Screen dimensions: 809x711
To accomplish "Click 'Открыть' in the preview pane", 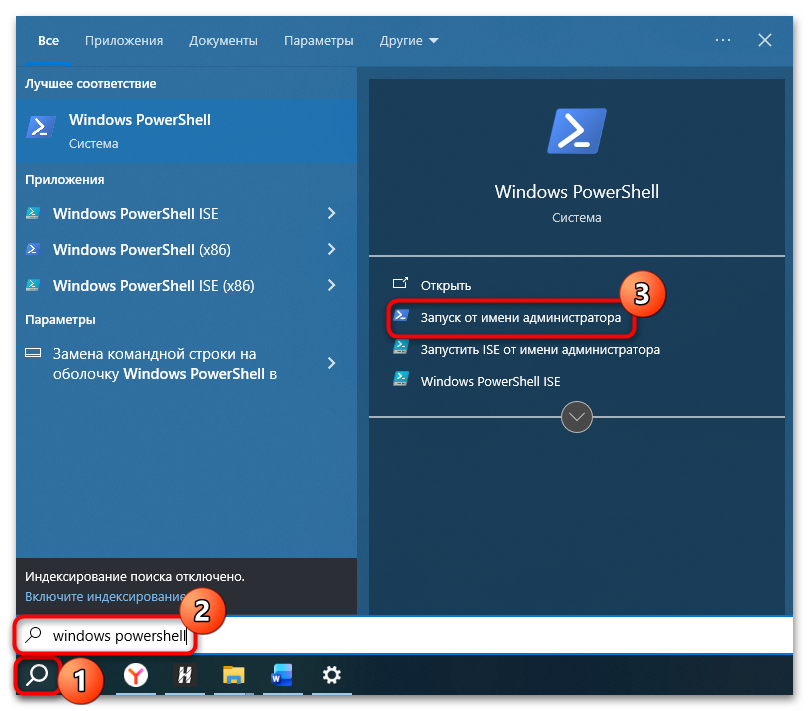I will click(446, 285).
